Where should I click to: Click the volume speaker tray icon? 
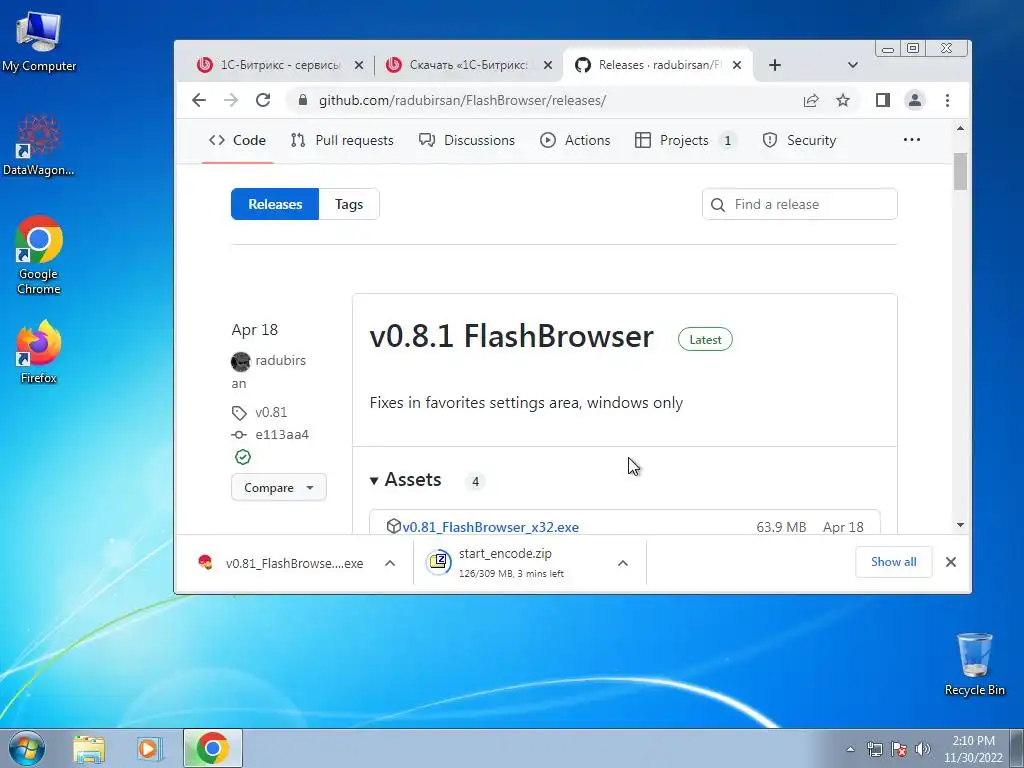point(922,749)
